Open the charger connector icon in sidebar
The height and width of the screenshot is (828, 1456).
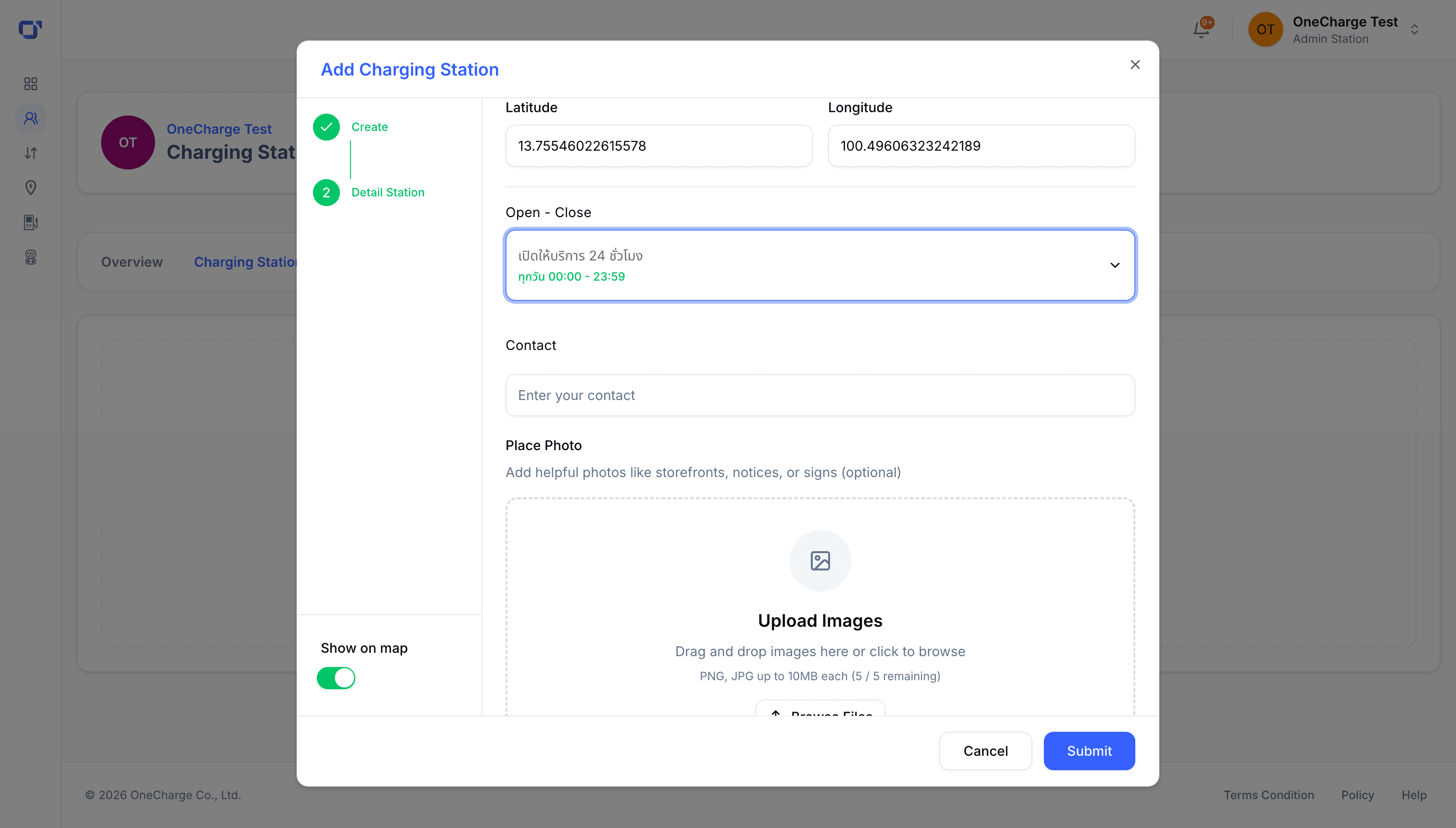(31, 257)
